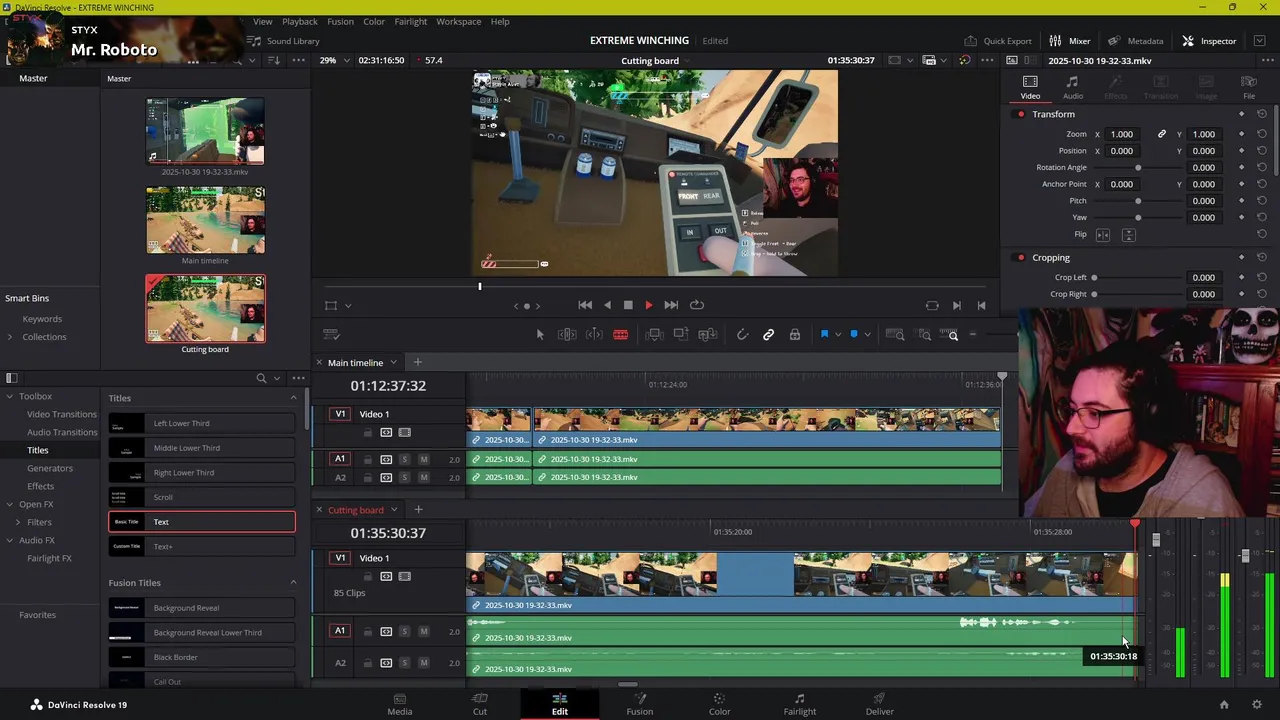Expand the Collections smart bin
Viewport: 1280px width, 720px height.
coord(10,337)
